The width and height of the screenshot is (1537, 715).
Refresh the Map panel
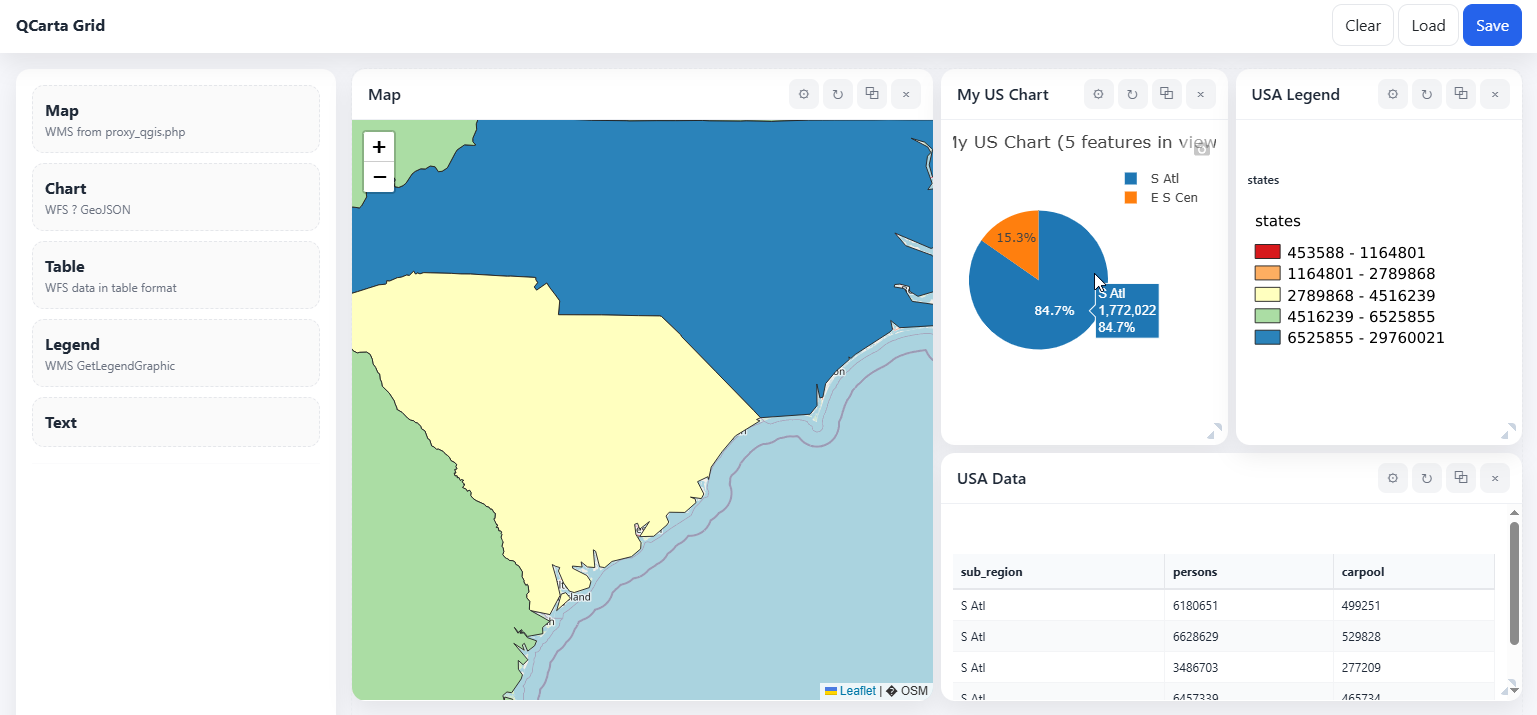pos(837,94)
